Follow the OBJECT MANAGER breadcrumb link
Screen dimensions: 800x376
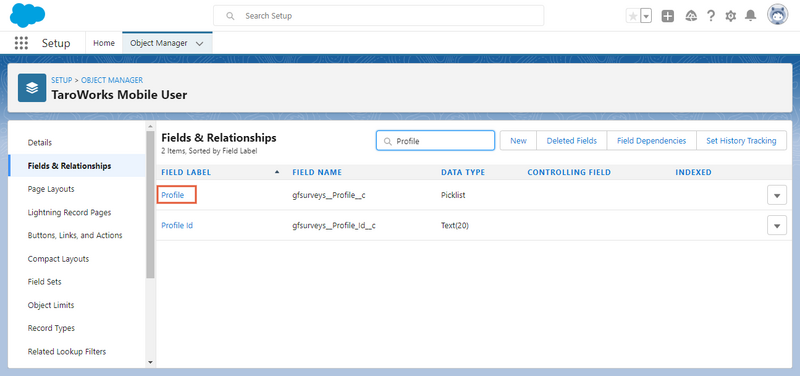[112, 80]
